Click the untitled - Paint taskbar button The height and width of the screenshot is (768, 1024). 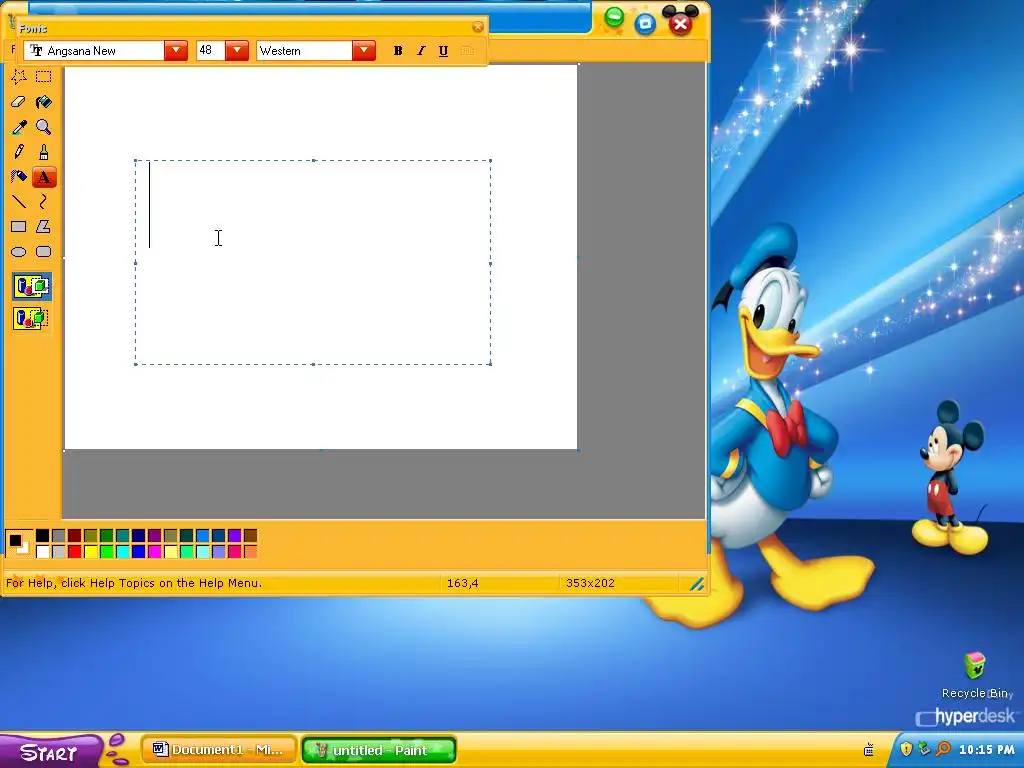coord(379,750)
